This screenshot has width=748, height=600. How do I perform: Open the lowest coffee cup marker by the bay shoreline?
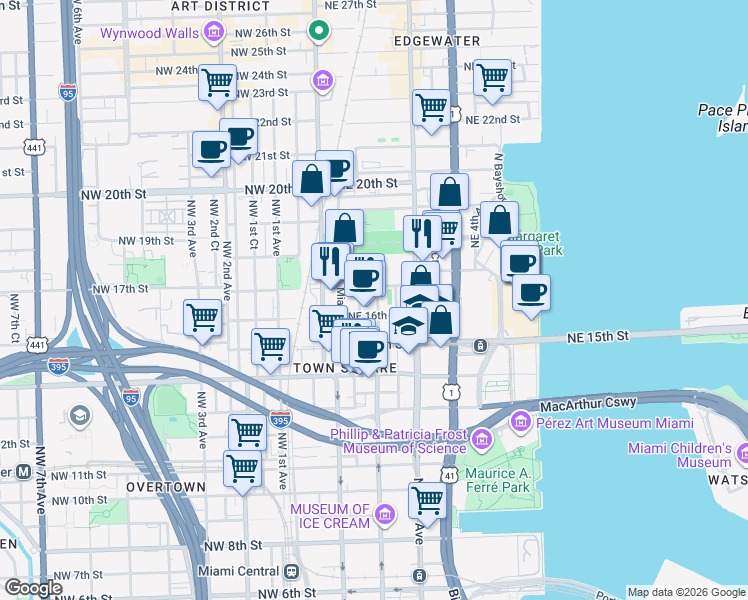coord(531,293)
